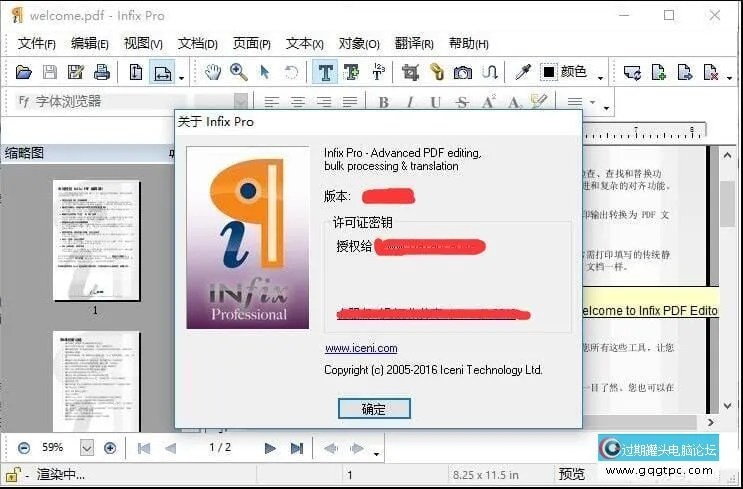Open the font browser dropdown

point(240,102)
